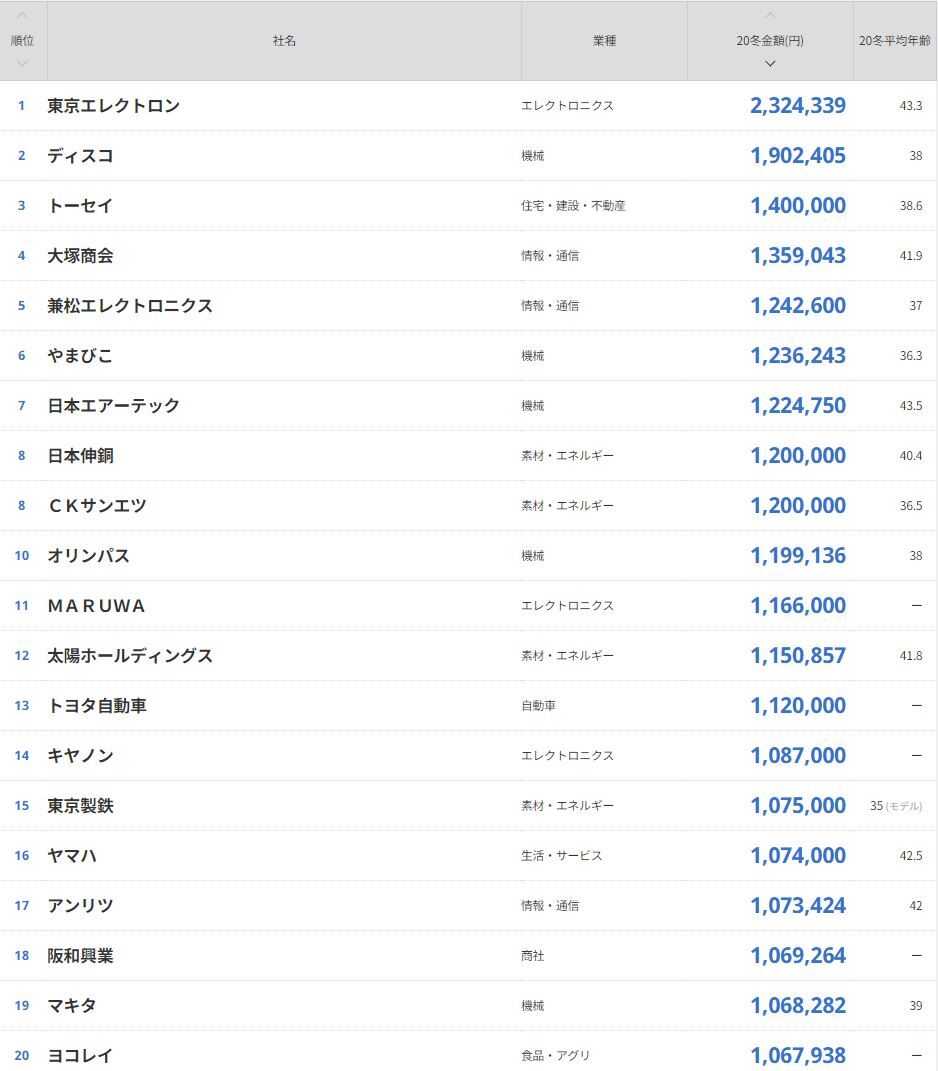
Task: Select company キヤノン
Action: point(80,755)
